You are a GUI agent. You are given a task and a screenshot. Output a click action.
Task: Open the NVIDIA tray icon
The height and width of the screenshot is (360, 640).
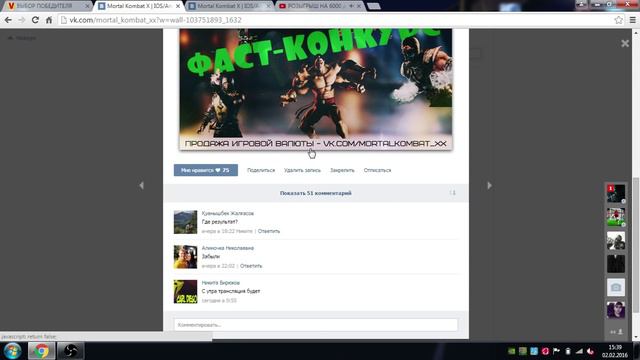511,351
